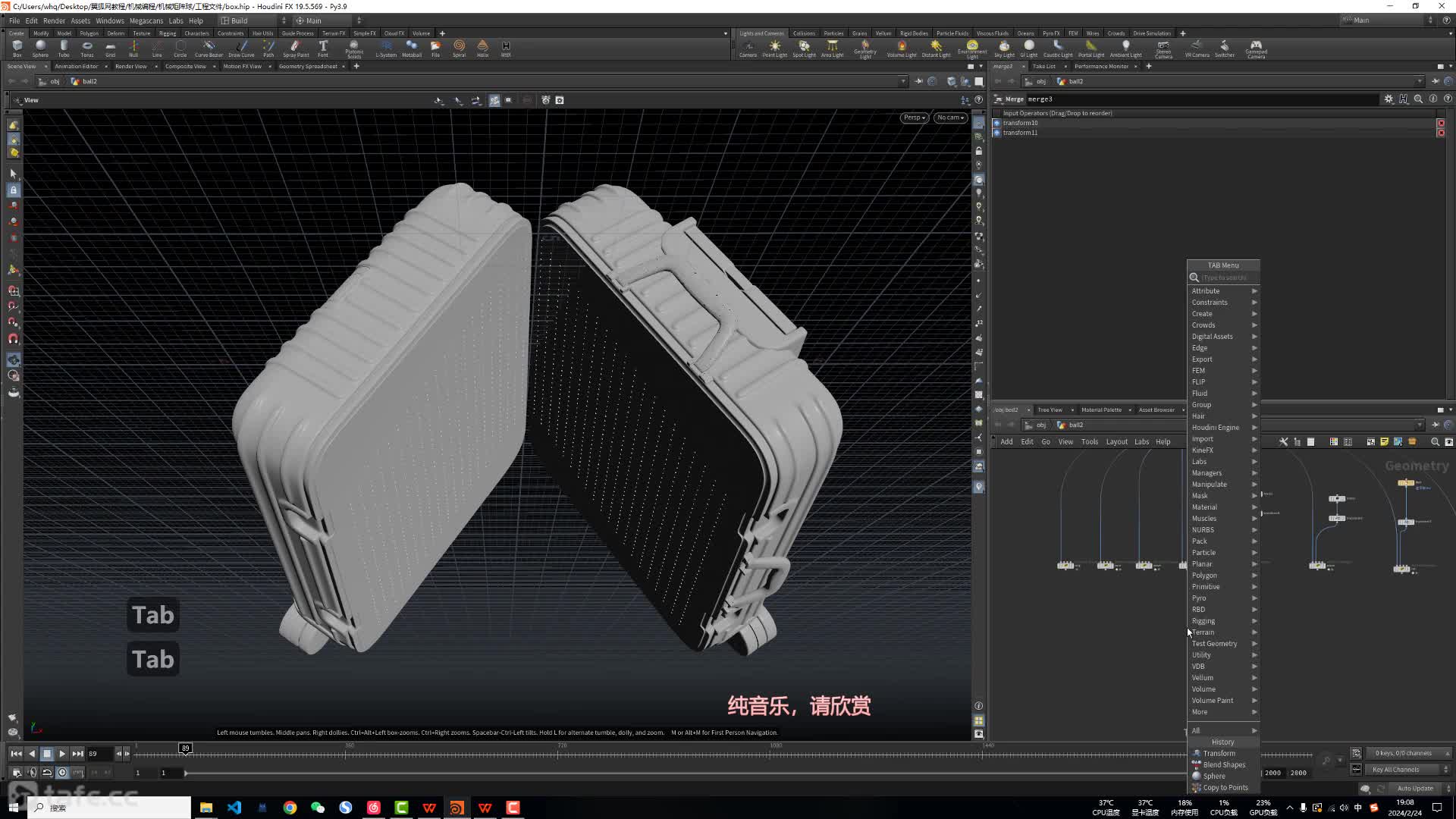Image resolution: width=1456 pixels, height=819 pixels.
Task: Open Google Chrome from the taskbar
Action: coord(290,808)
